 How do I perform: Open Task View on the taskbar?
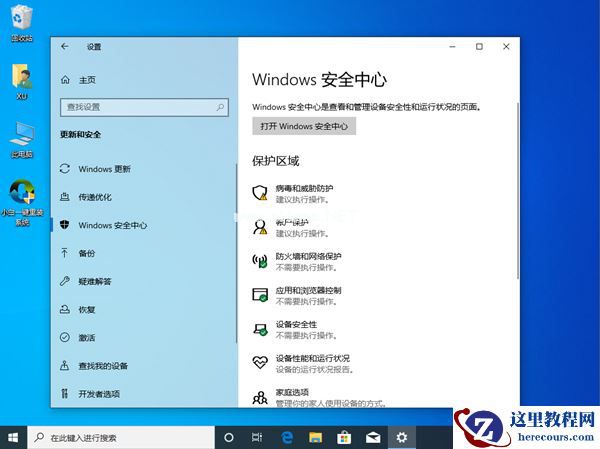click(x=257, y=437)
